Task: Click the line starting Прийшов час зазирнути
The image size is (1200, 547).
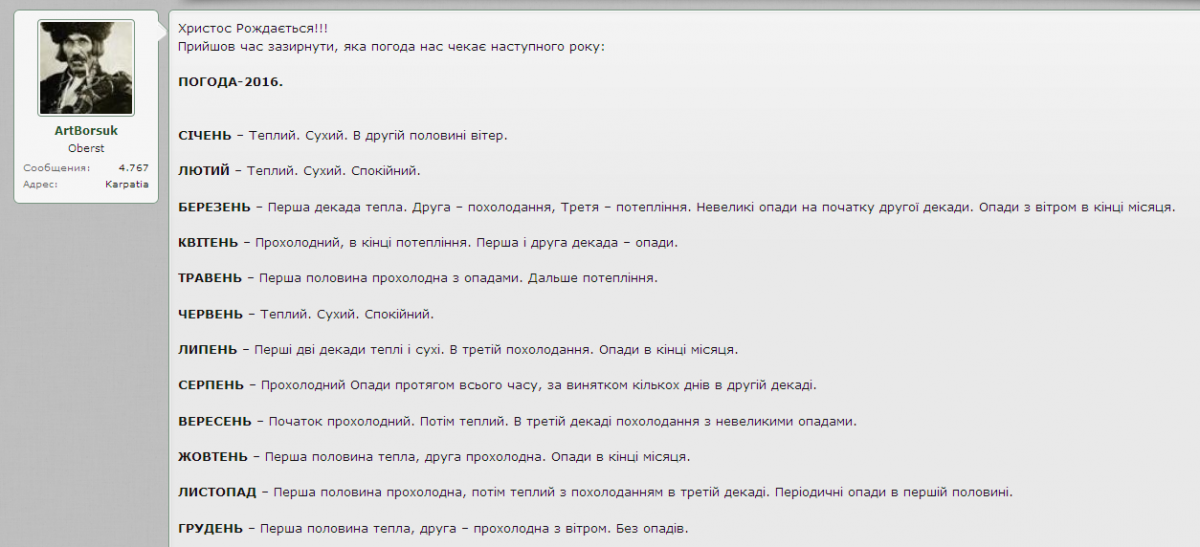Action: 391,46
